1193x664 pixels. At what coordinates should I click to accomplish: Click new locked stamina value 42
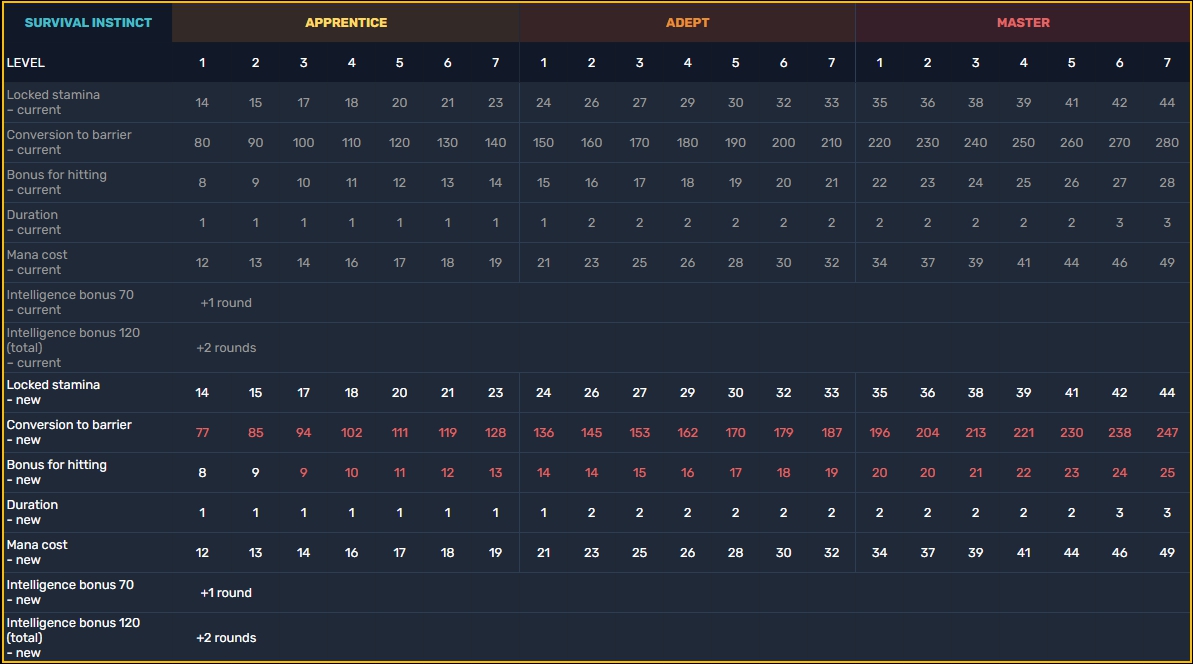pos(1119,392)
